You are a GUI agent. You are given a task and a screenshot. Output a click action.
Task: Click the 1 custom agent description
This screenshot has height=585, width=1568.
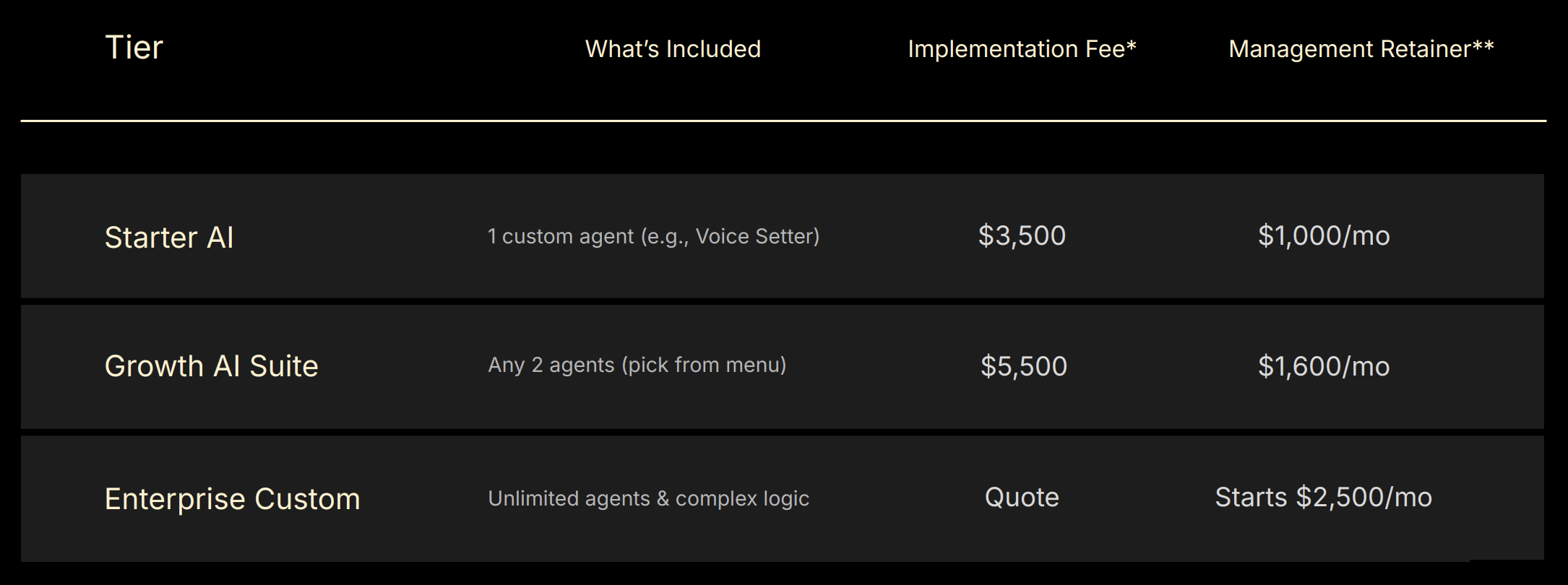(x=653, y=236)
